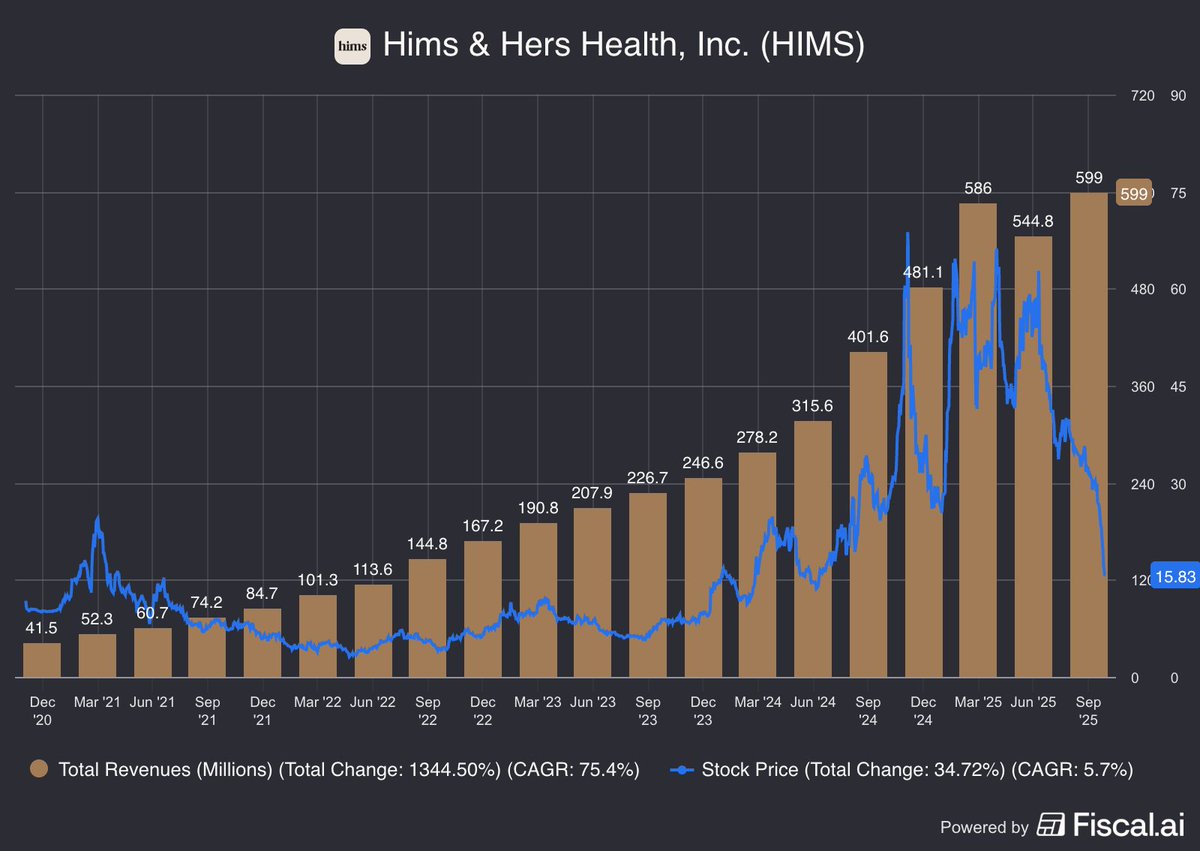This screenshot has width=1200, height=851.
Task: Click the Jun '25 x-axis label
Action: [x=1034, y=702]
